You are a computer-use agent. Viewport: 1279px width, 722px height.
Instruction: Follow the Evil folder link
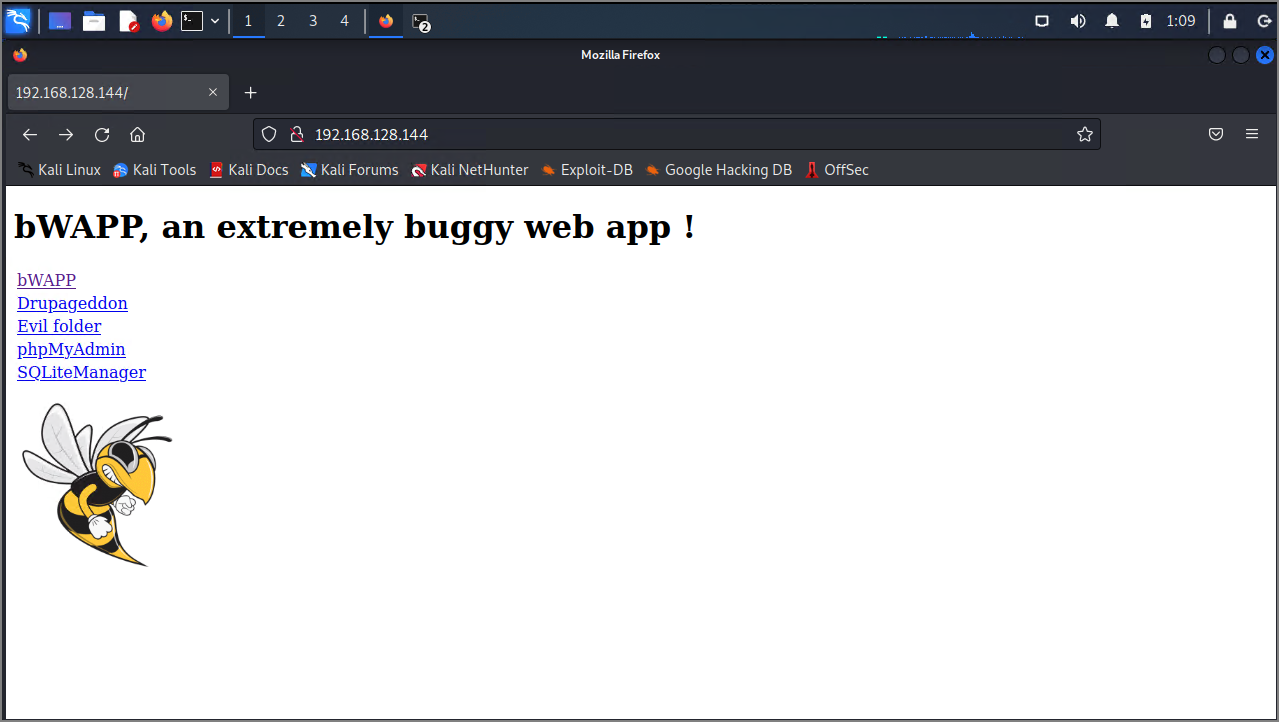coord(59,326)
